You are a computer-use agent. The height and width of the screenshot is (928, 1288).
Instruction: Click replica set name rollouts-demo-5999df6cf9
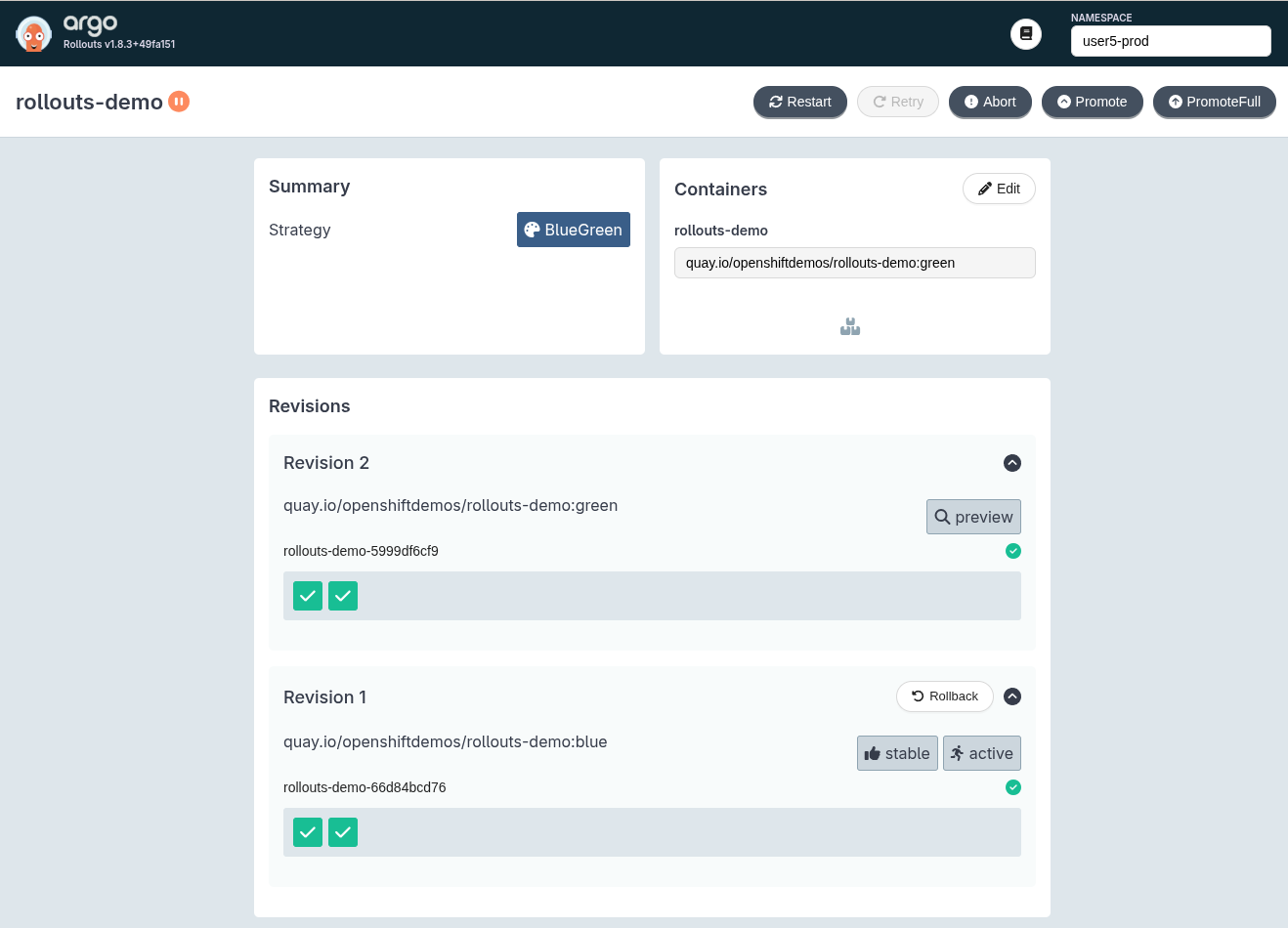[361, 551]
